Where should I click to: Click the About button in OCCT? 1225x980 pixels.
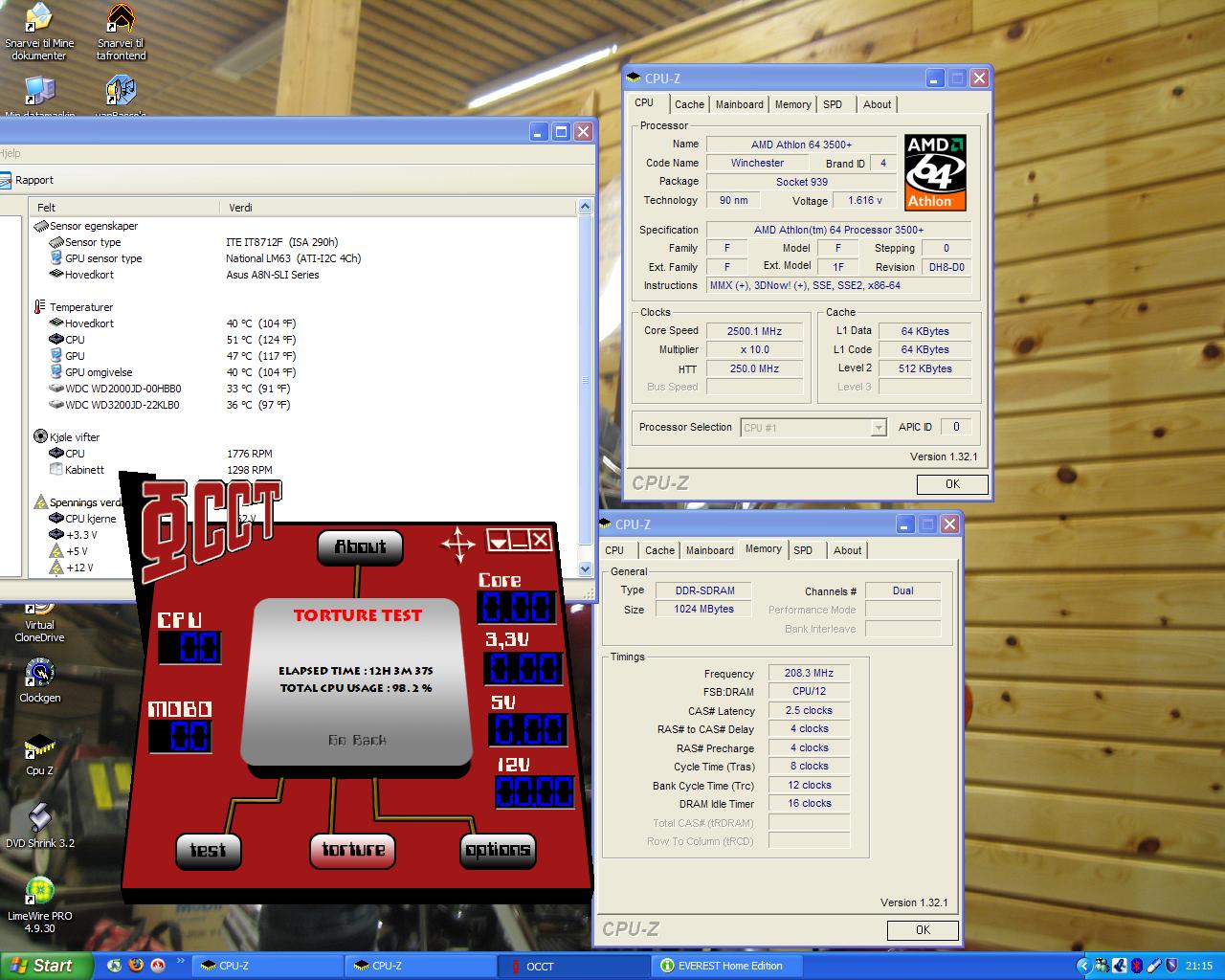360,546
